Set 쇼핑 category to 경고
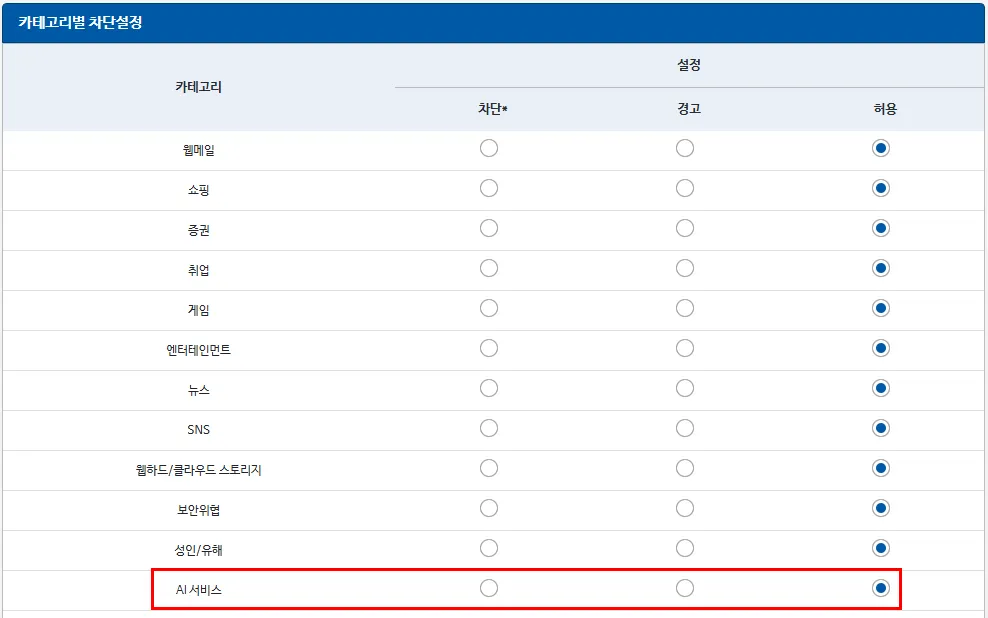Screen dimensions: 988x618 coord(685,188)
